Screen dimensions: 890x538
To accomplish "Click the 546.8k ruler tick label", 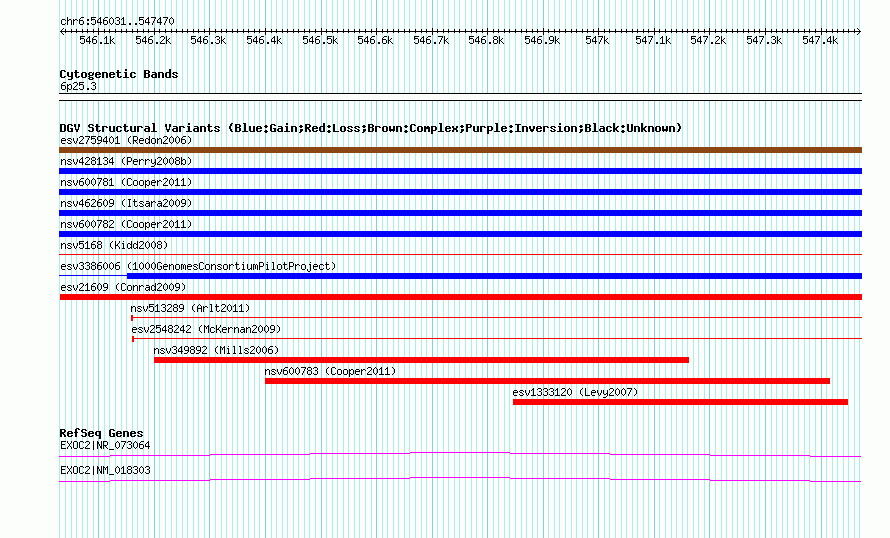I will point(486,40).
